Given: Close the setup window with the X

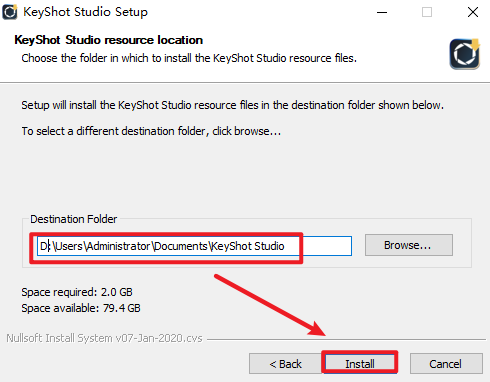Looking at the screenshot, I should click(x=473, y=12).
